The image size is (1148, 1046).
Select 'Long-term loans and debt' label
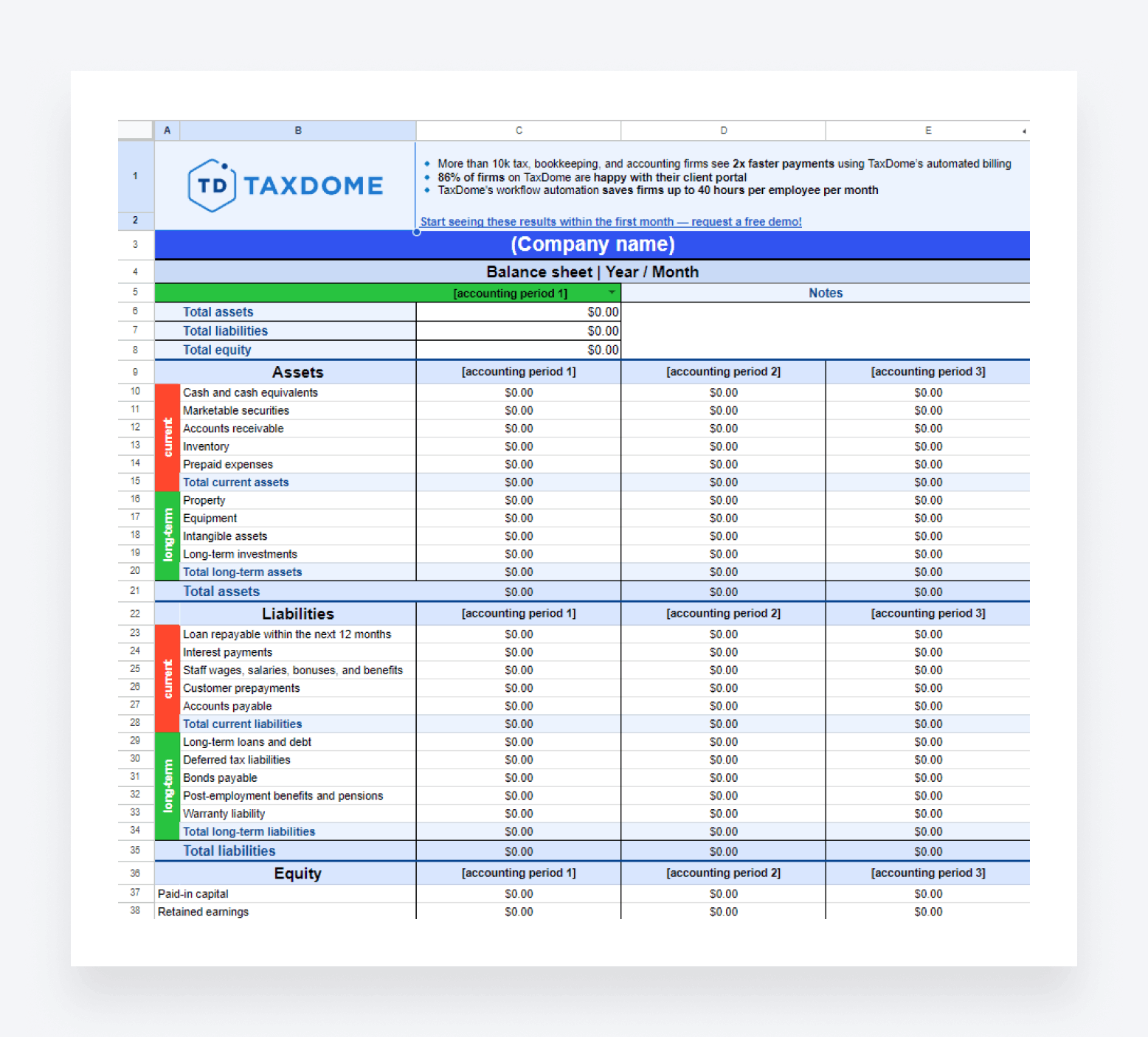pos(247,742)
